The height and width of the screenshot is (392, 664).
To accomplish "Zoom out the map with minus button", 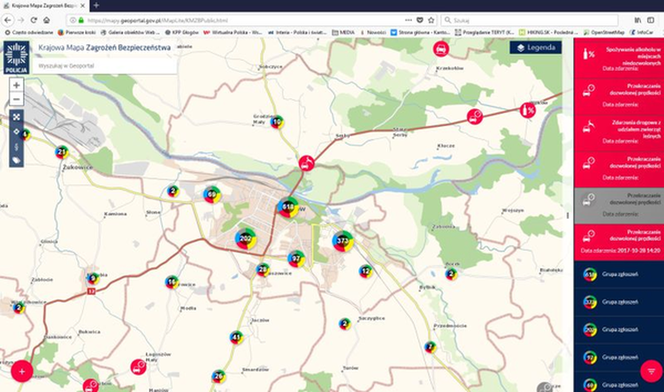I will pyautogui.click(x=17, y=99).
